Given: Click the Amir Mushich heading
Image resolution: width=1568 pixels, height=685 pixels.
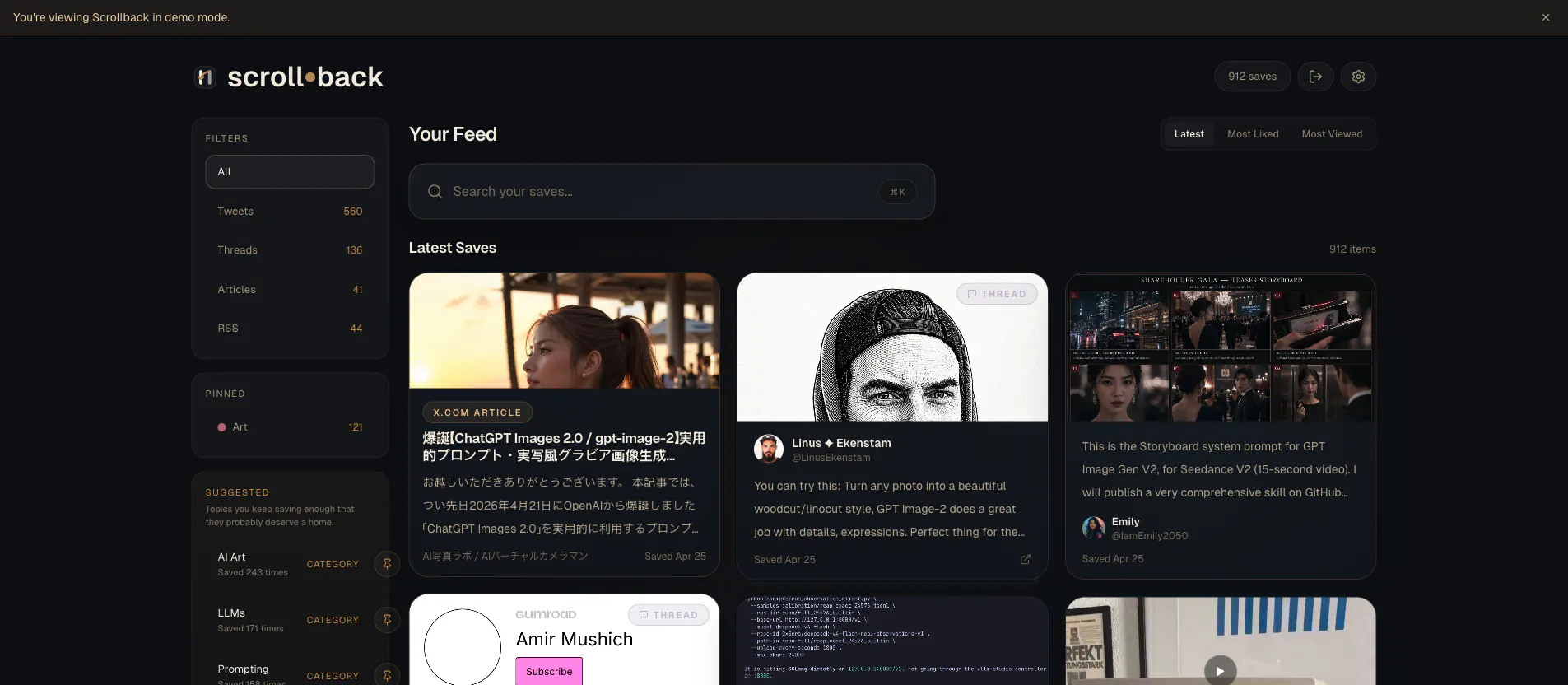Looking at the screenshot, I should click(x=575, y=640).
